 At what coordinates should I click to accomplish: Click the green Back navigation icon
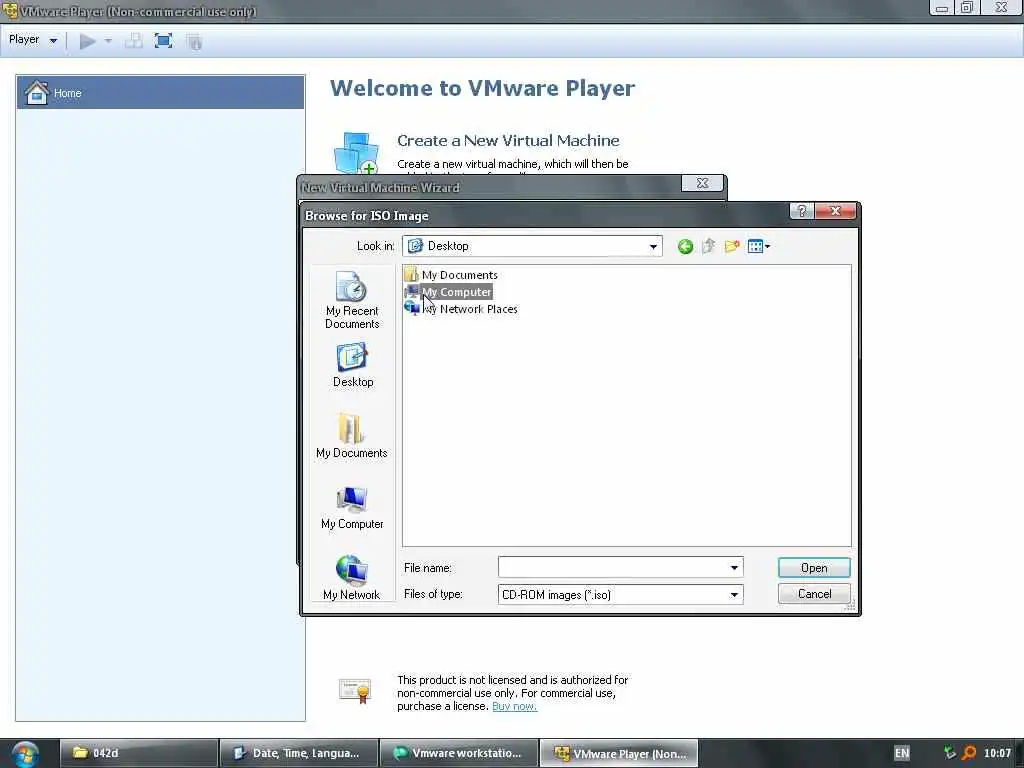(685, 246)
